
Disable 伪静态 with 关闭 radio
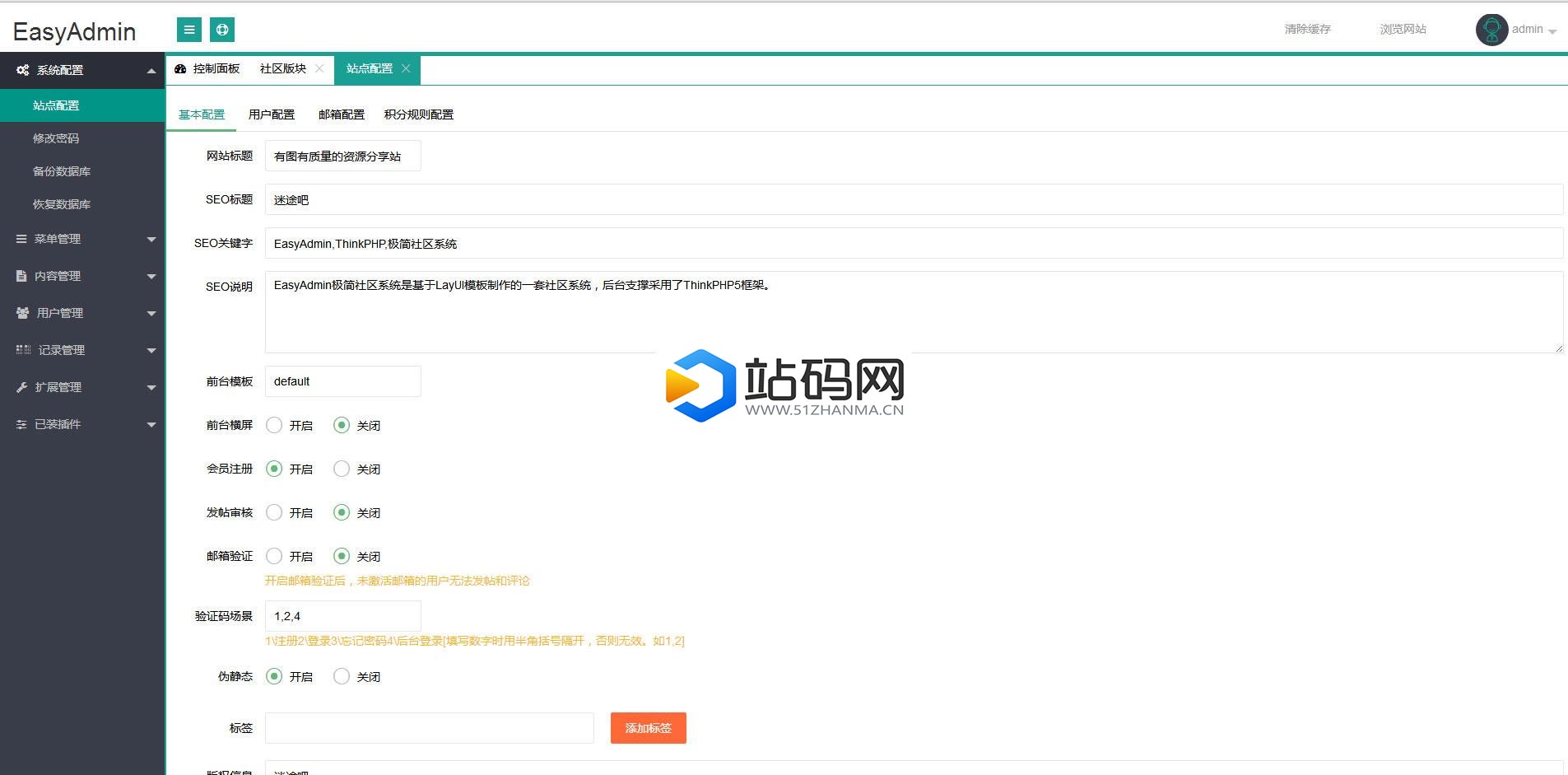342,676
